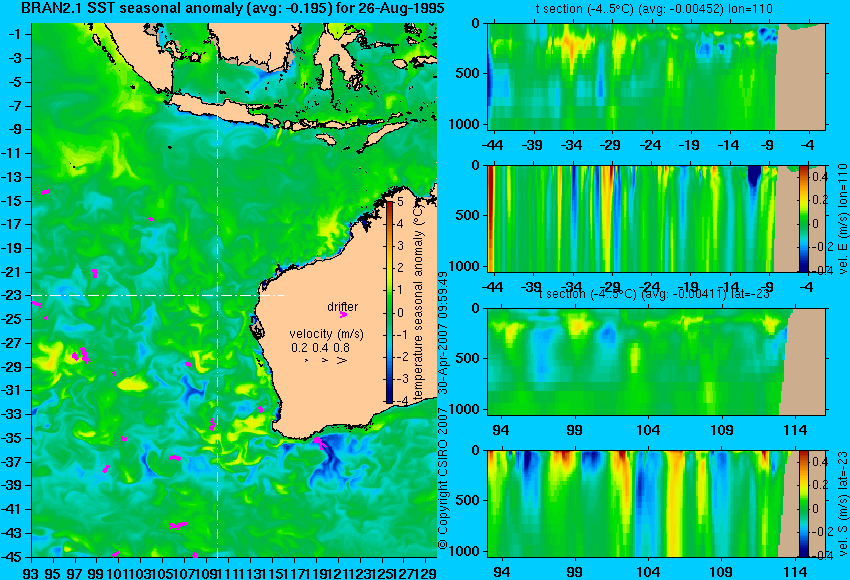This screenshot has height=580, width=850.
Task: Click the 30-Apr-2007 09:59:49 timestamp
Action: (x=443, y=333)
